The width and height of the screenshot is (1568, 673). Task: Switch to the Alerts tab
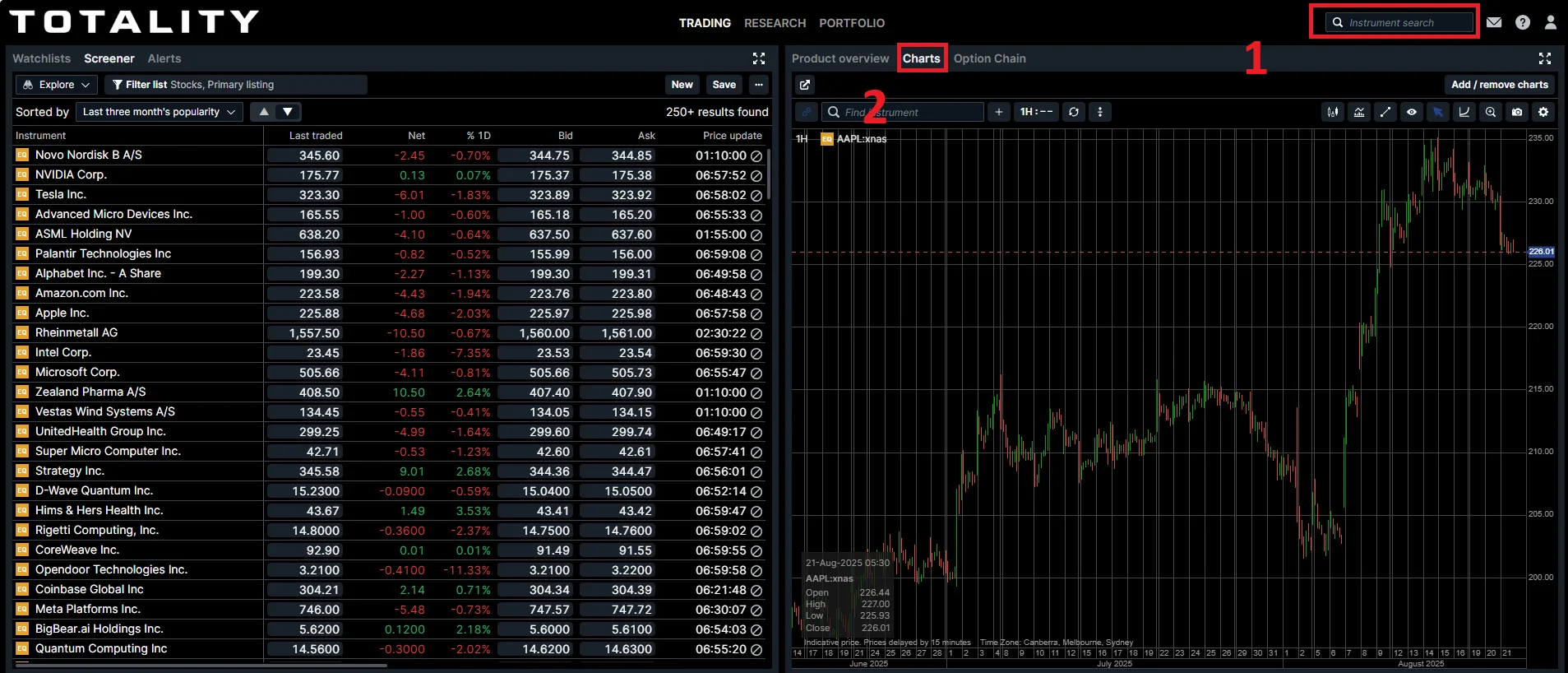[x=164, y=58]
